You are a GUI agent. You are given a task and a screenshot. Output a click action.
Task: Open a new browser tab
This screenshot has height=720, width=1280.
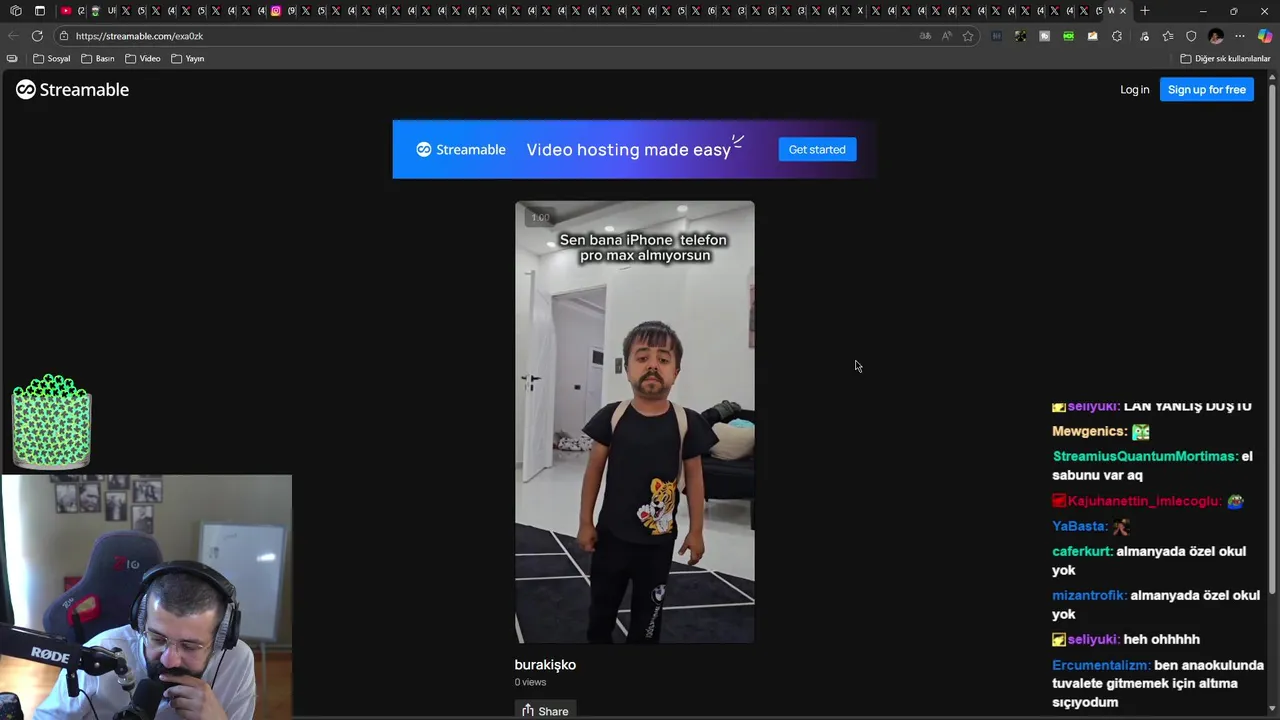click(x=1145, y=11)
